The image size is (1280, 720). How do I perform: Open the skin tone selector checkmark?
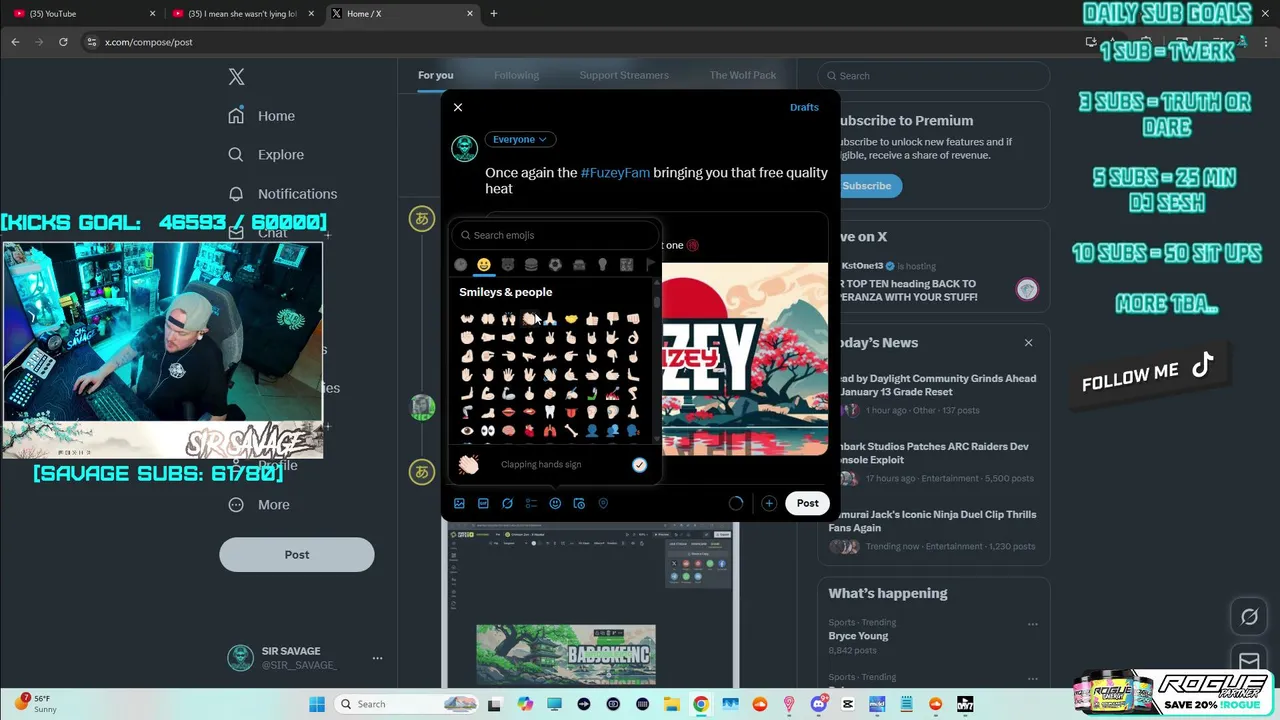tap(639, 465)
